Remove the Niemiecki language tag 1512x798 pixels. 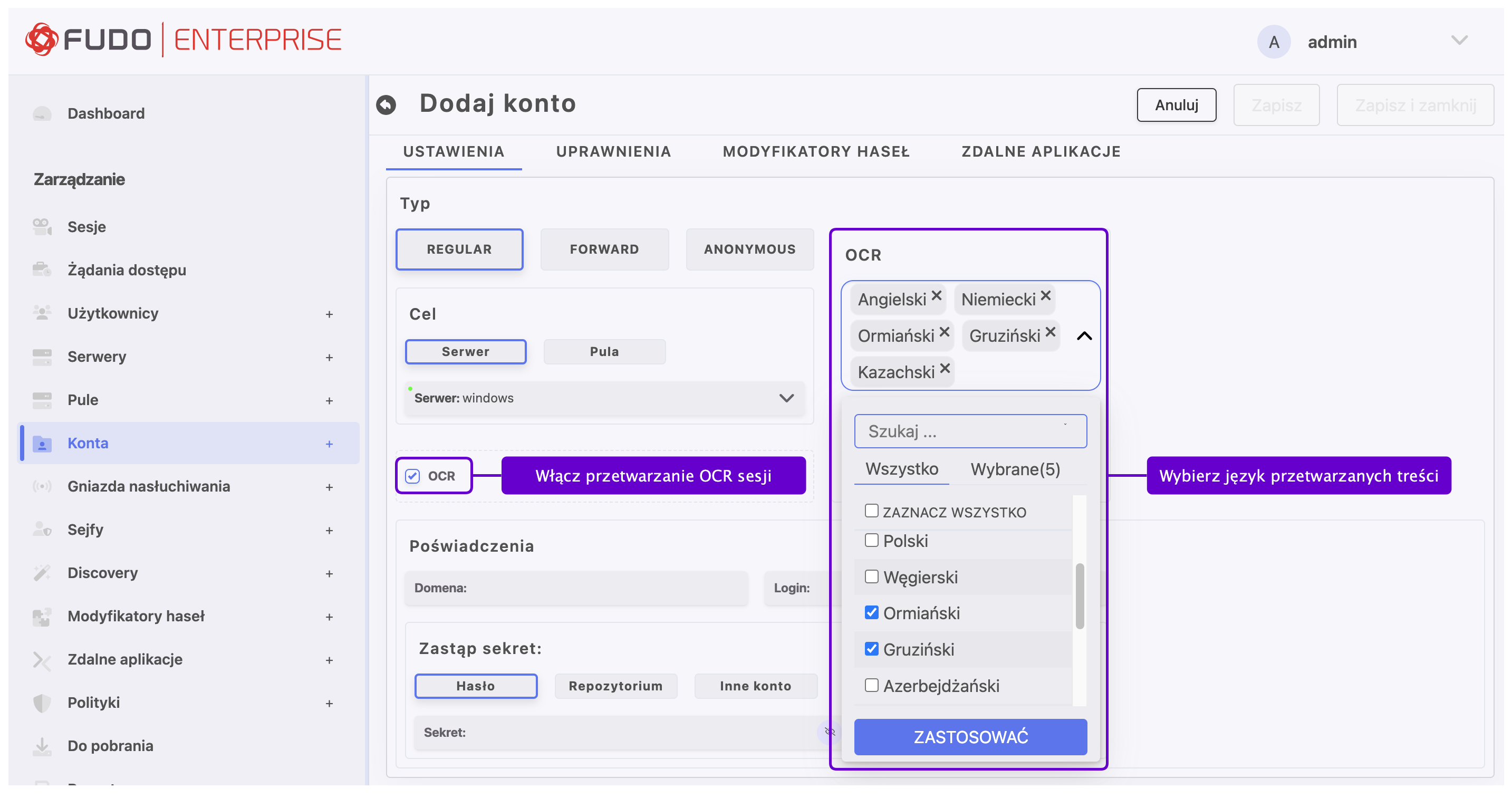[x=1046, y=295]
